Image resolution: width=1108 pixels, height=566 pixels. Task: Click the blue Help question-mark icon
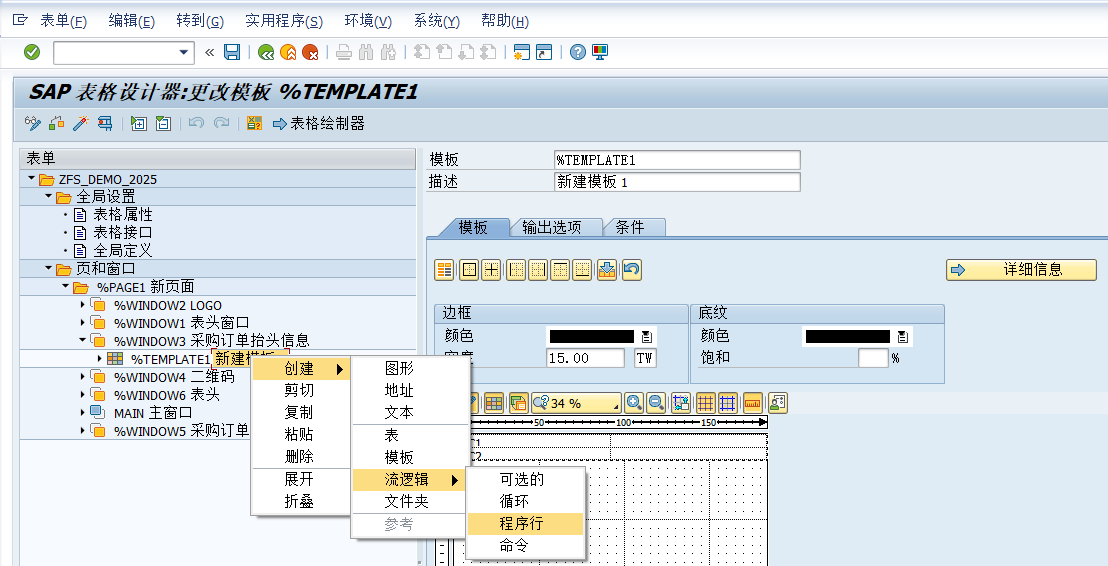click(578, 52)
